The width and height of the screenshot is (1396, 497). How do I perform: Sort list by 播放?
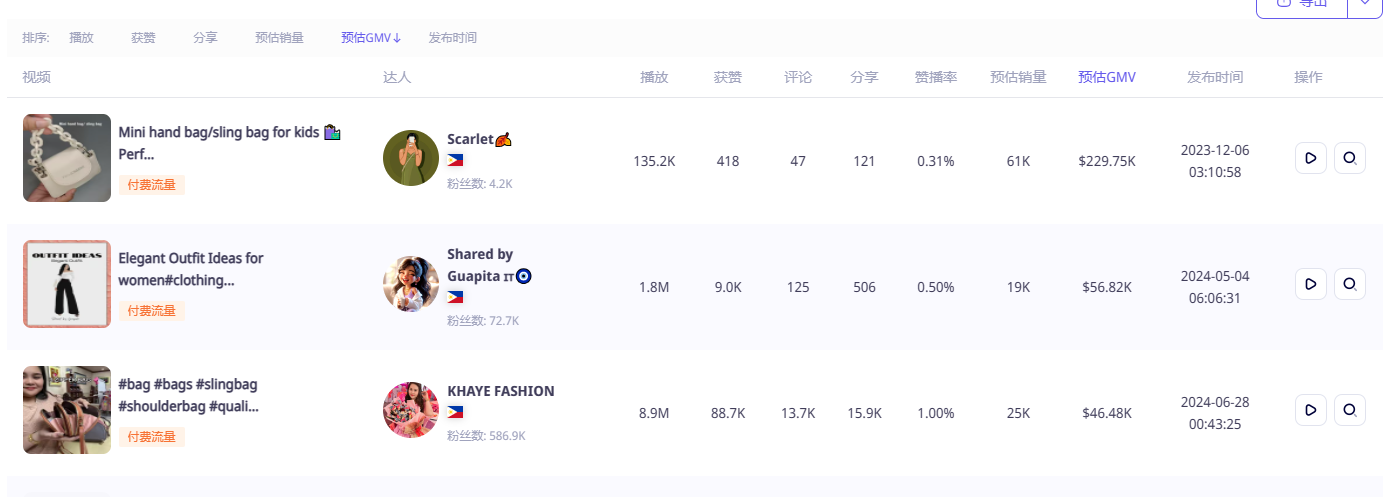(81, 38)
